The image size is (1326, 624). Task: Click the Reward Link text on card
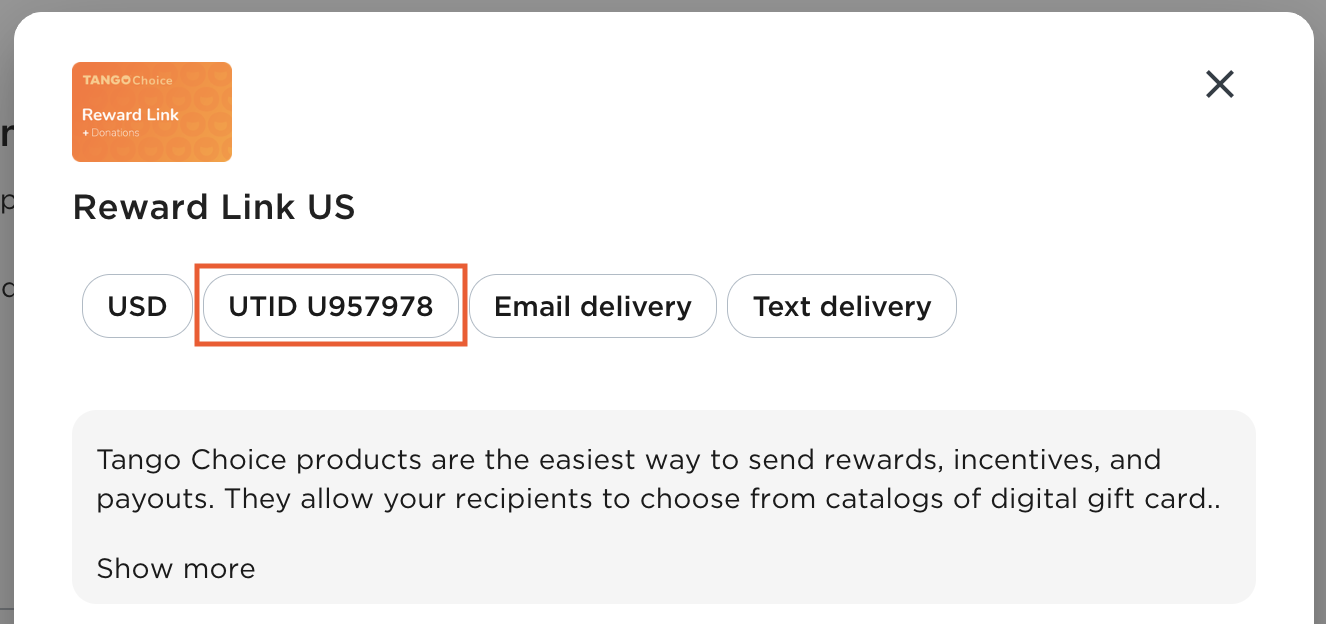pos(130,115)
